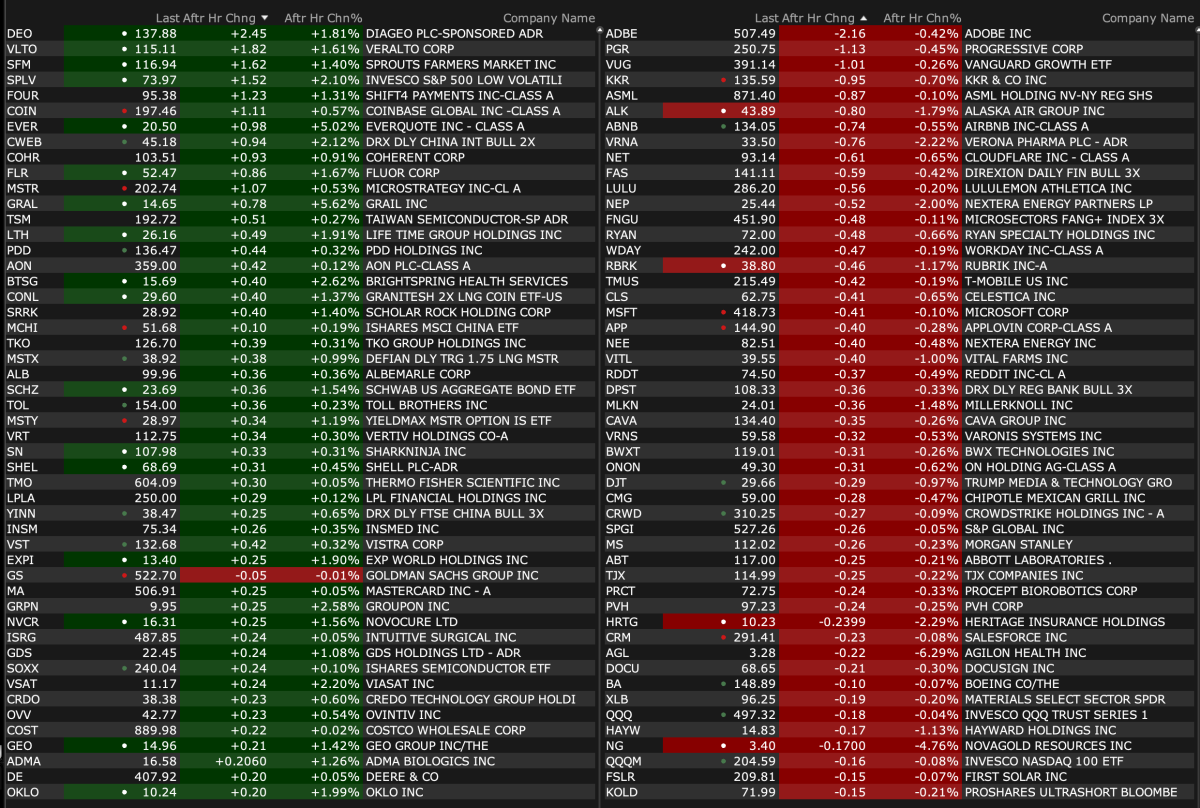Open TRUMP MEDIA & TECHNOLOGY GRO company name
The height and width of the screenshot is (808, 1200).
[x=1068, y=482]
